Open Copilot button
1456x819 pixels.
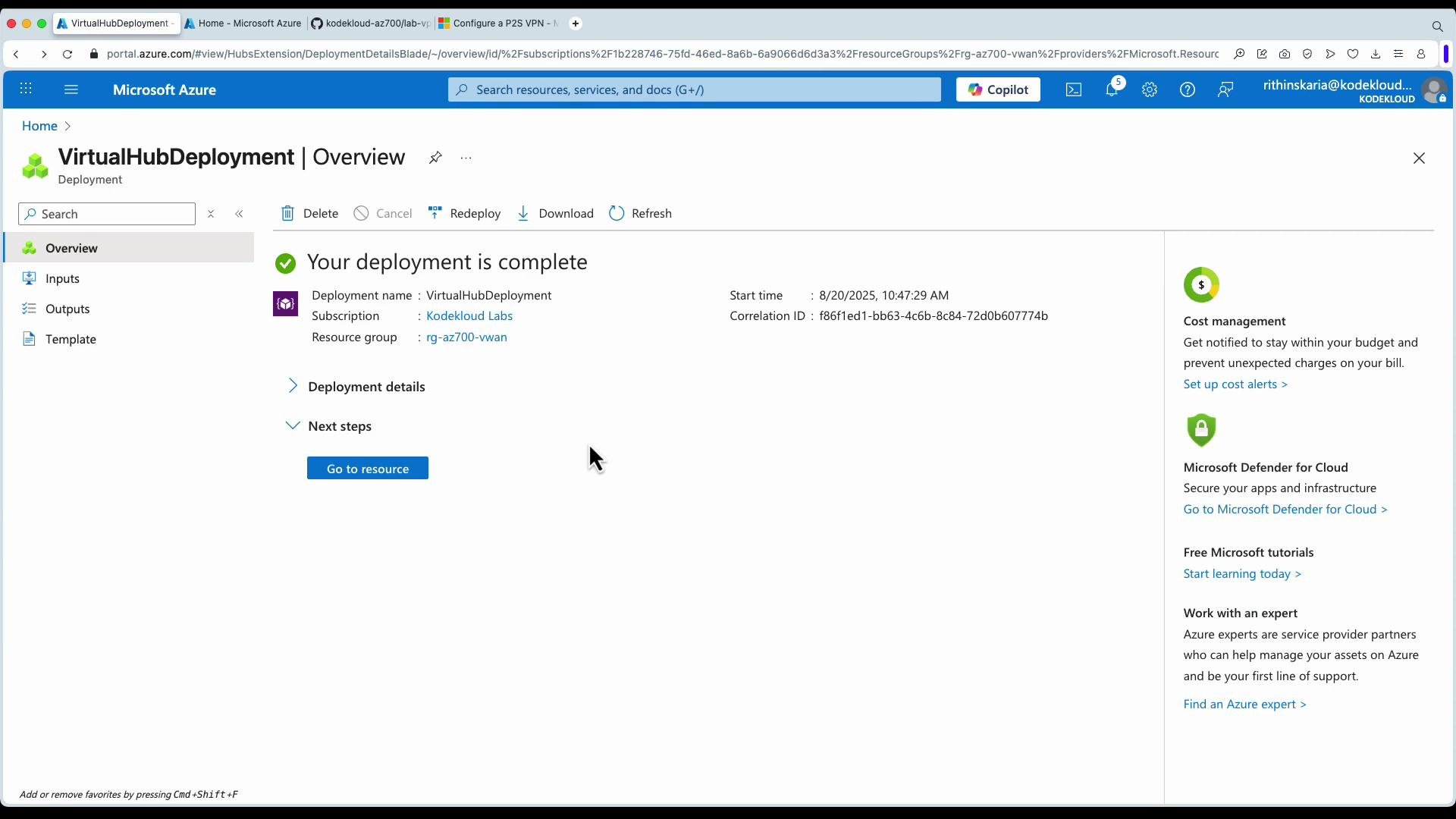(998, 89)
